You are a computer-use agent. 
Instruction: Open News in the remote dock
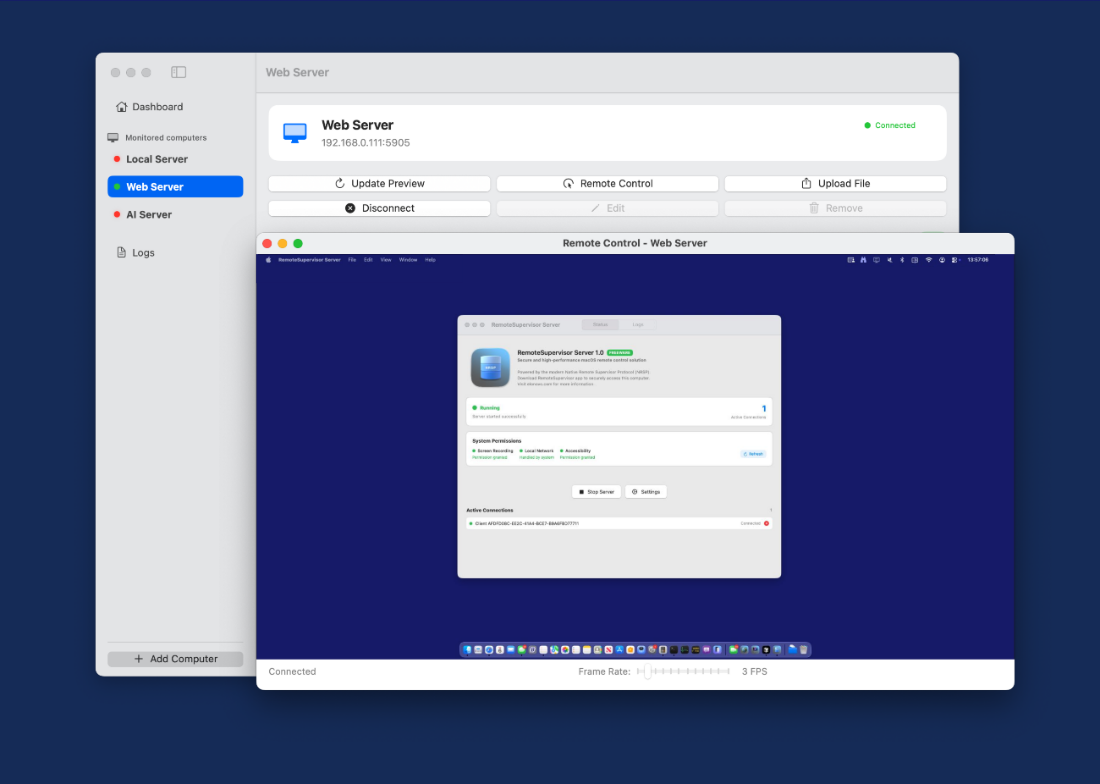(608, 650)
